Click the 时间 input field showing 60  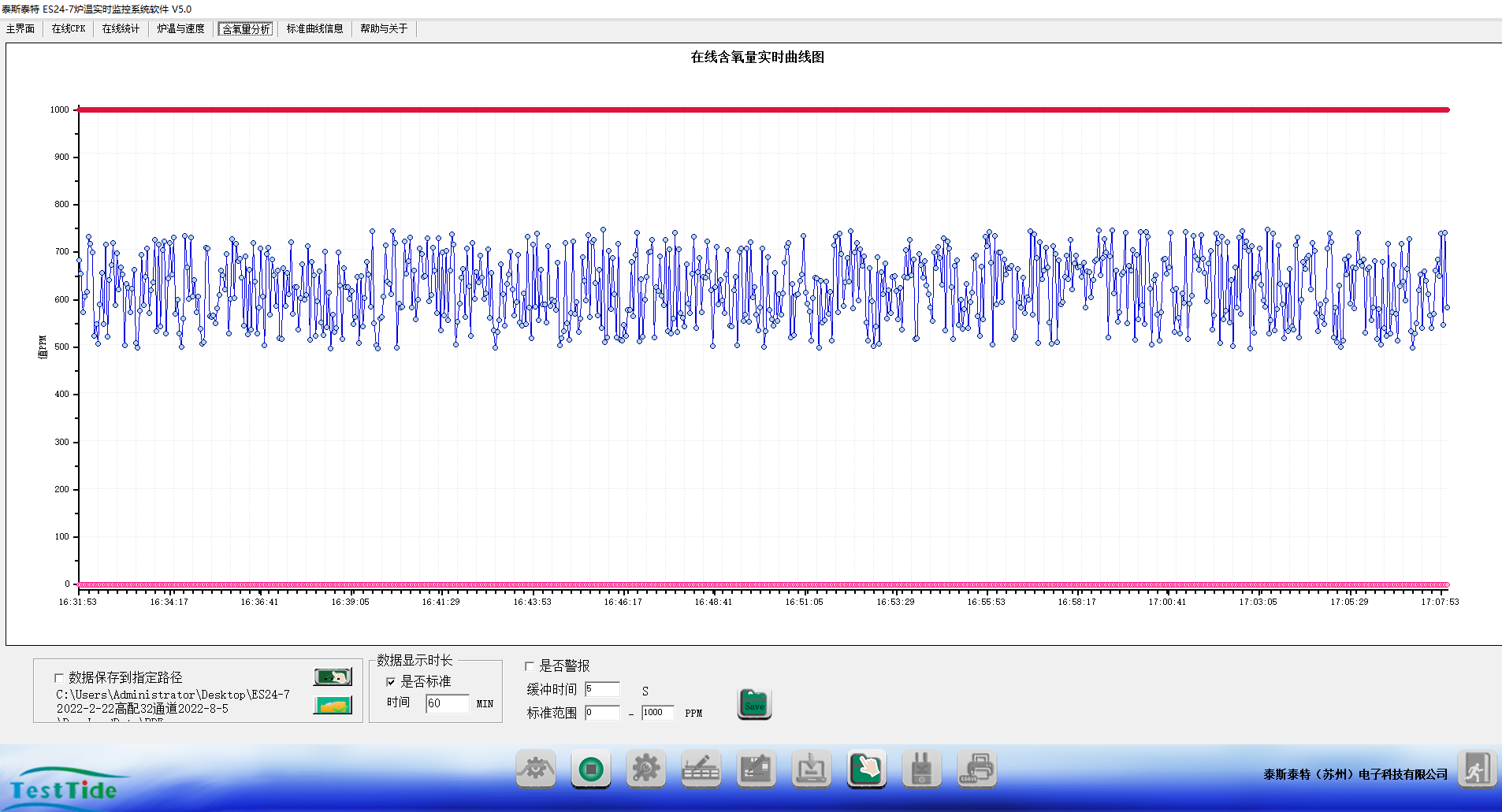click(x=447, y=703)
